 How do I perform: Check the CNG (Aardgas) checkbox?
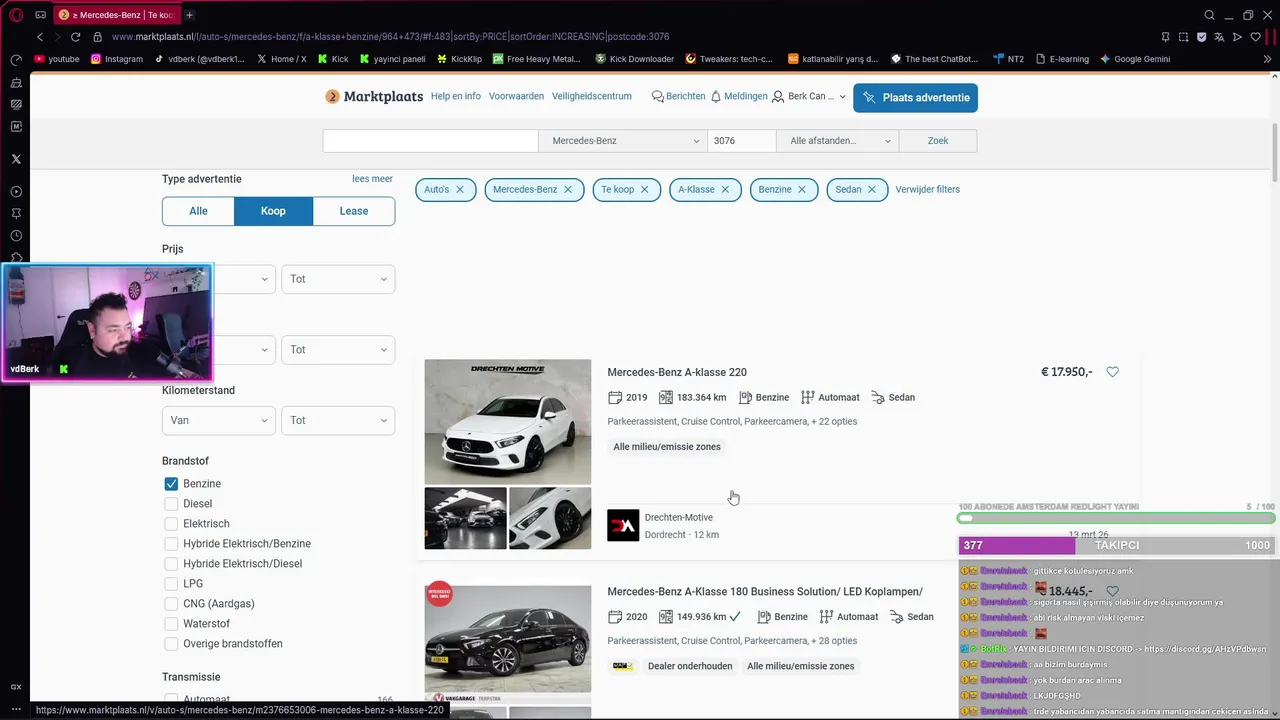(x=171, y=604)
